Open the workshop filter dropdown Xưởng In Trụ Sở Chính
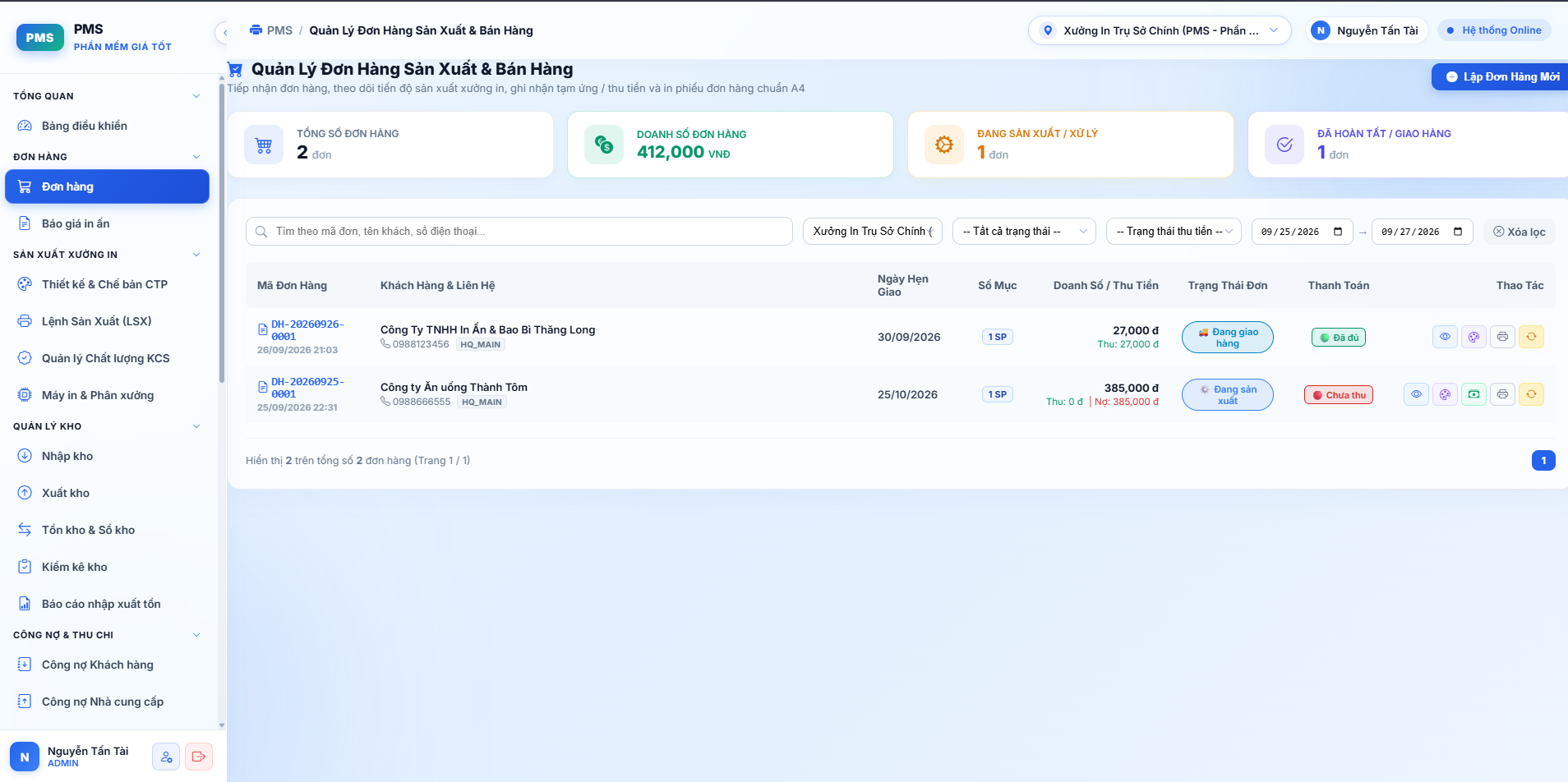This screenshot has width=1568, height=782. tap(873, 232)
